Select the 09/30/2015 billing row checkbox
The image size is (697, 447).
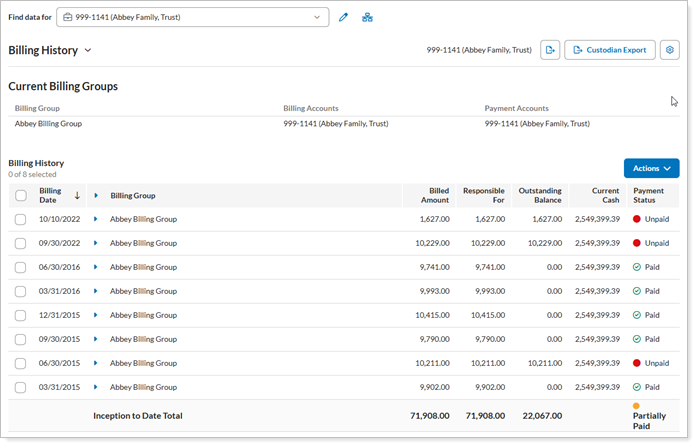(21, 339)
